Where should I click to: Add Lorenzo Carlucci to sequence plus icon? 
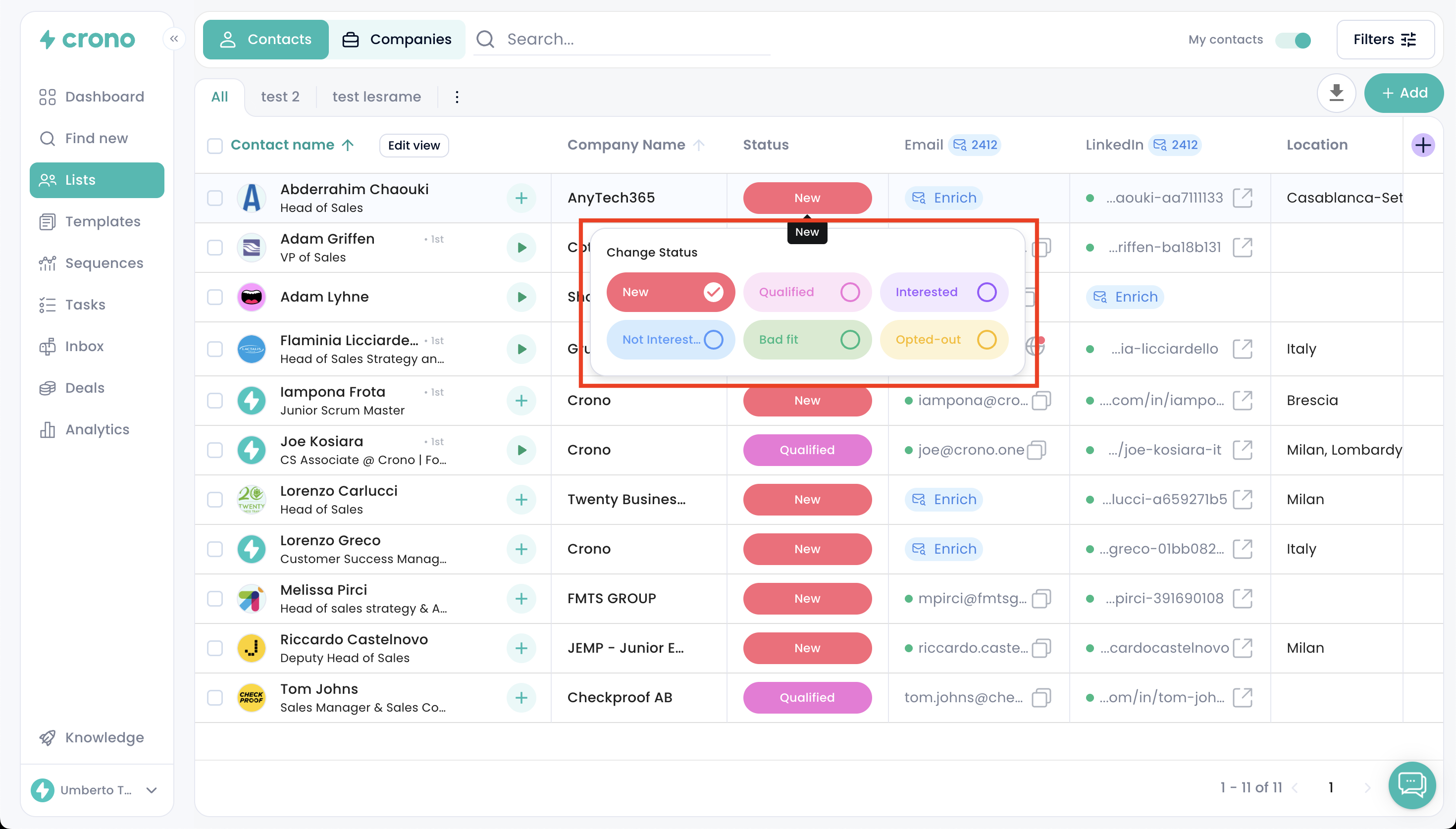pyautogui.click(x=521, y=500)
